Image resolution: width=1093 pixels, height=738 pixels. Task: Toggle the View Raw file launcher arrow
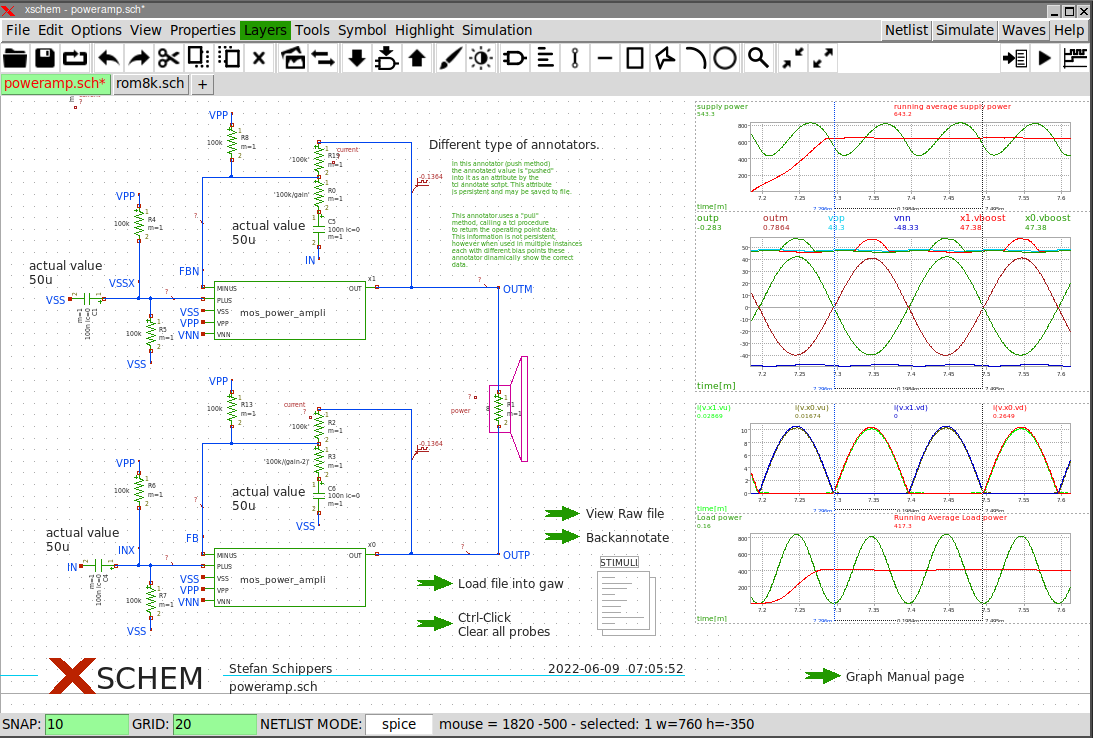(x=563, y=513)
